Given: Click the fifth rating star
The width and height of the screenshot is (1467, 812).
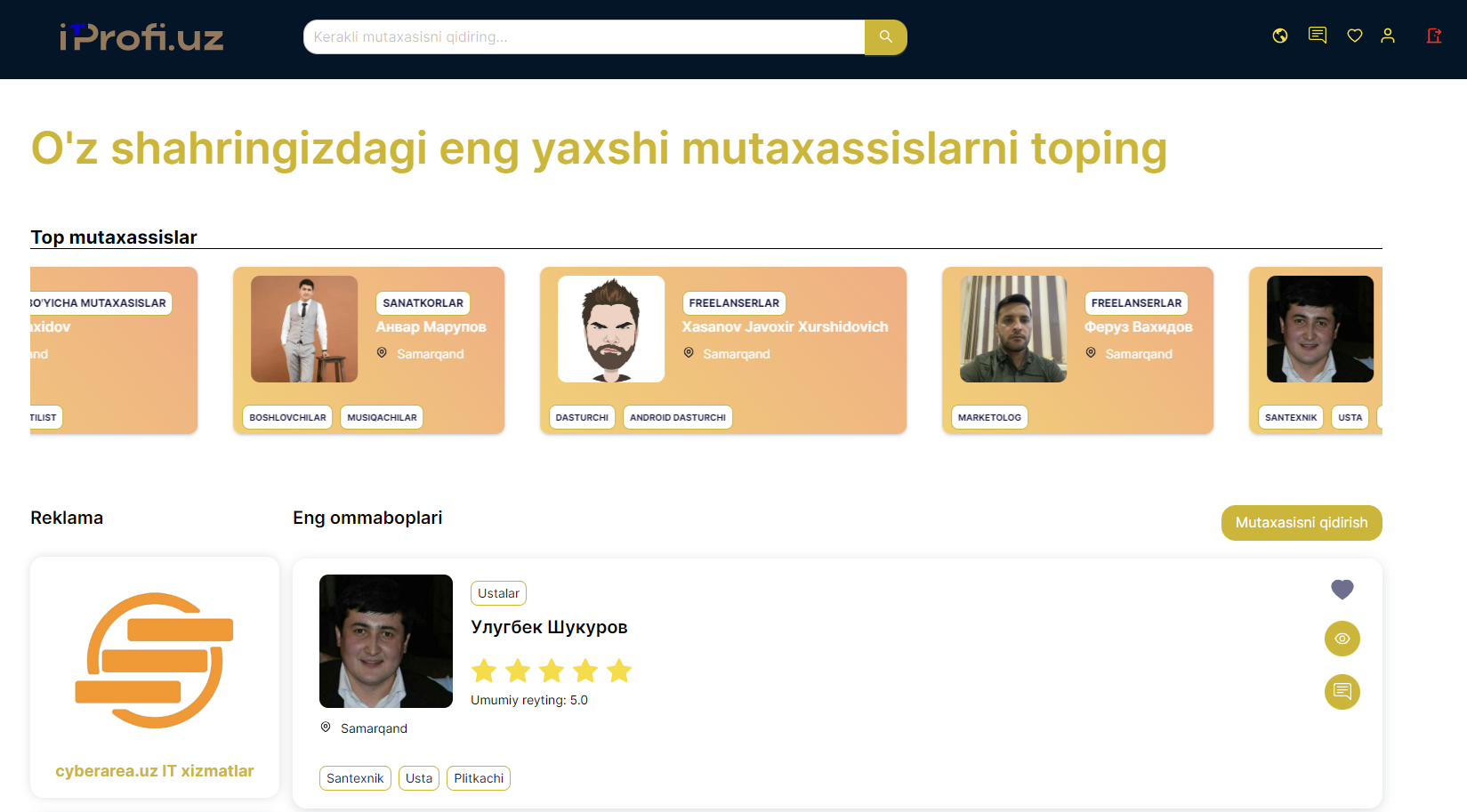Looking at the screenshot, I should tap(619, 671).
